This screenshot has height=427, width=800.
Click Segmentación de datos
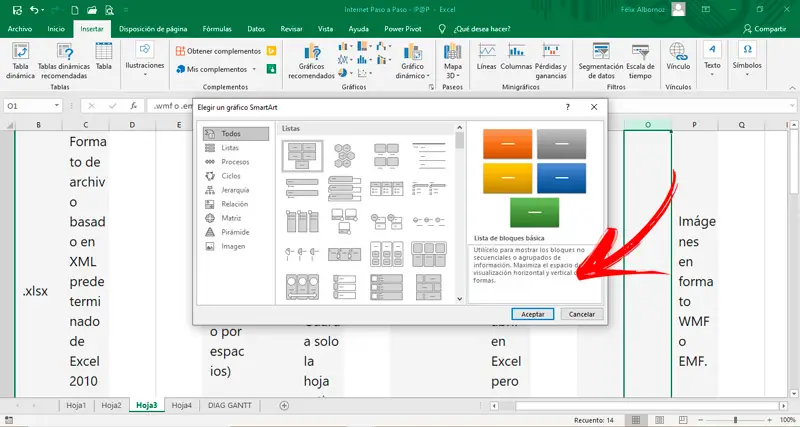pos(601,61)
